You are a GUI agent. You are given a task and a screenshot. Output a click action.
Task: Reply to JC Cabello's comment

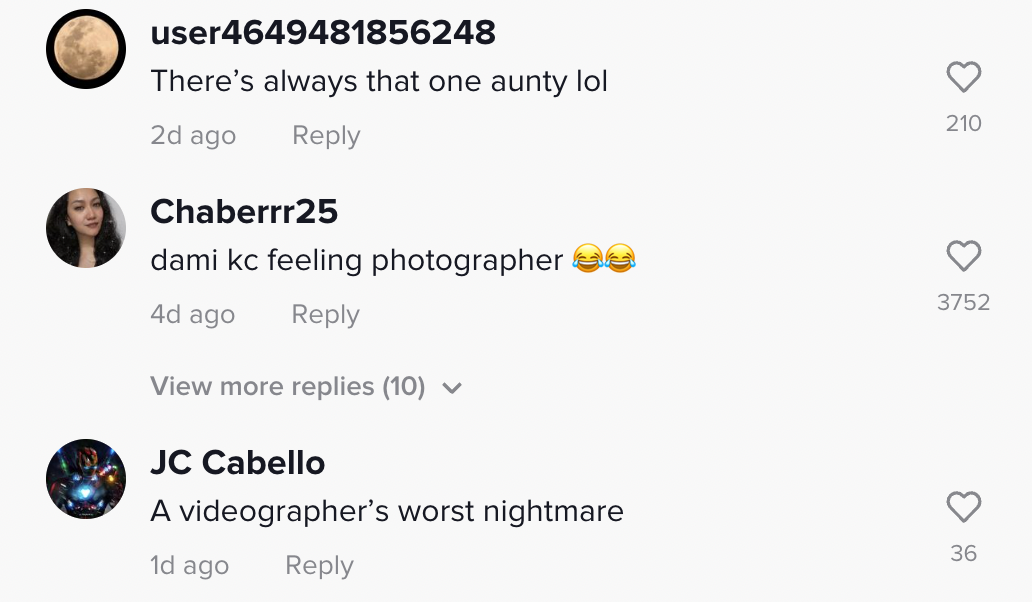tap(319, 566)
